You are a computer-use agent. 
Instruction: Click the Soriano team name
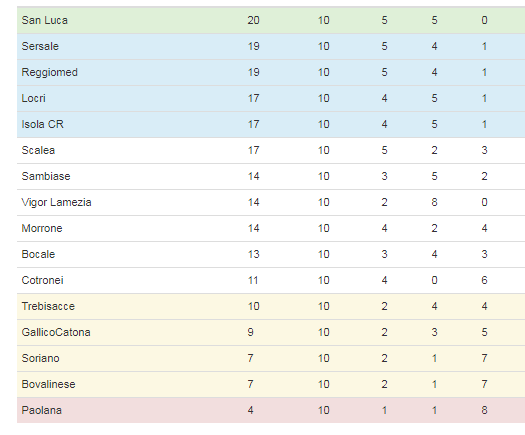point(41,358)
